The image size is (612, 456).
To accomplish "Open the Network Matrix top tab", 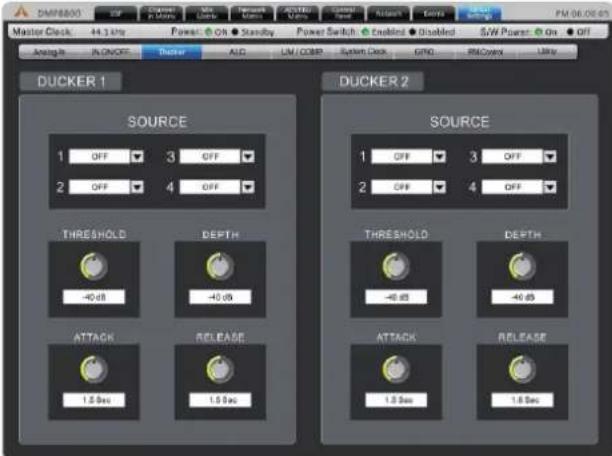I will [252, 14].
